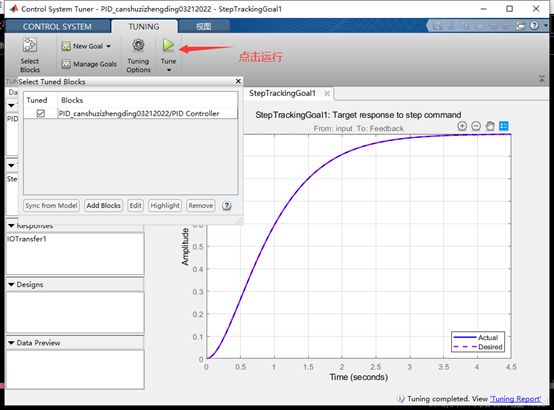Click the Sync from Model button

[51, 205]
